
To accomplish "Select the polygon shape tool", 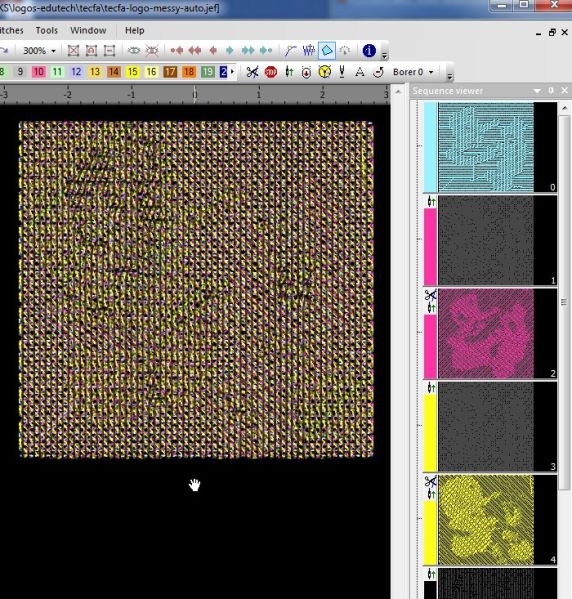I will click(327, 50).
